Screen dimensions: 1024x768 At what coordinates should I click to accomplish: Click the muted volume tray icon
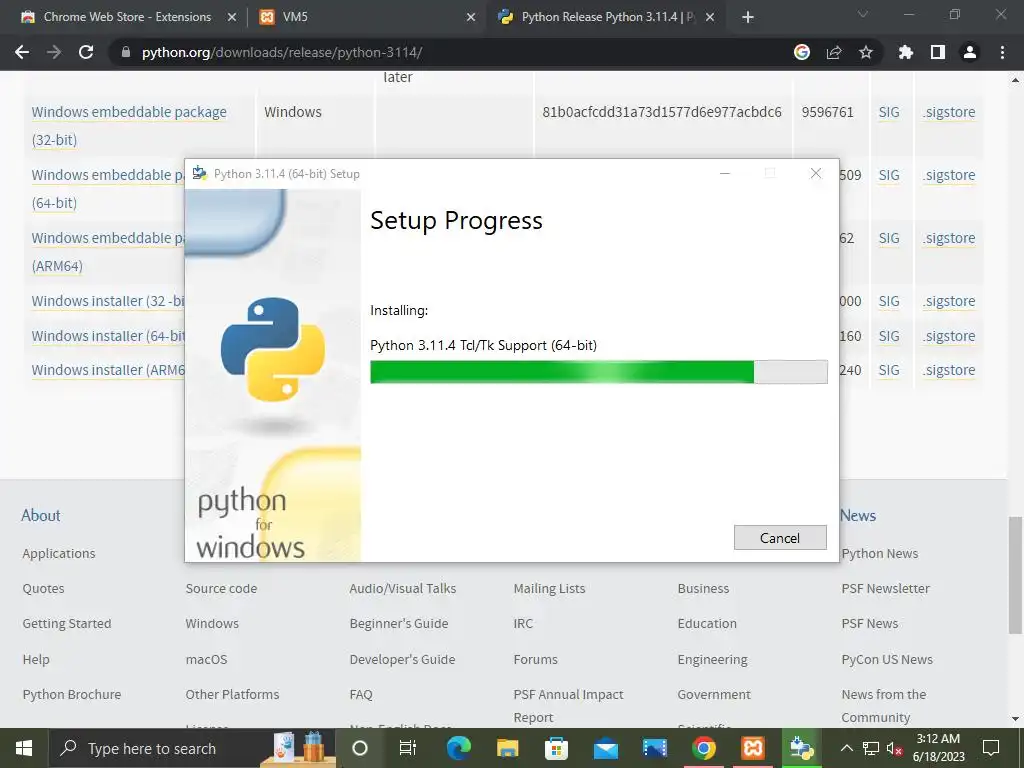pos(894,748)
